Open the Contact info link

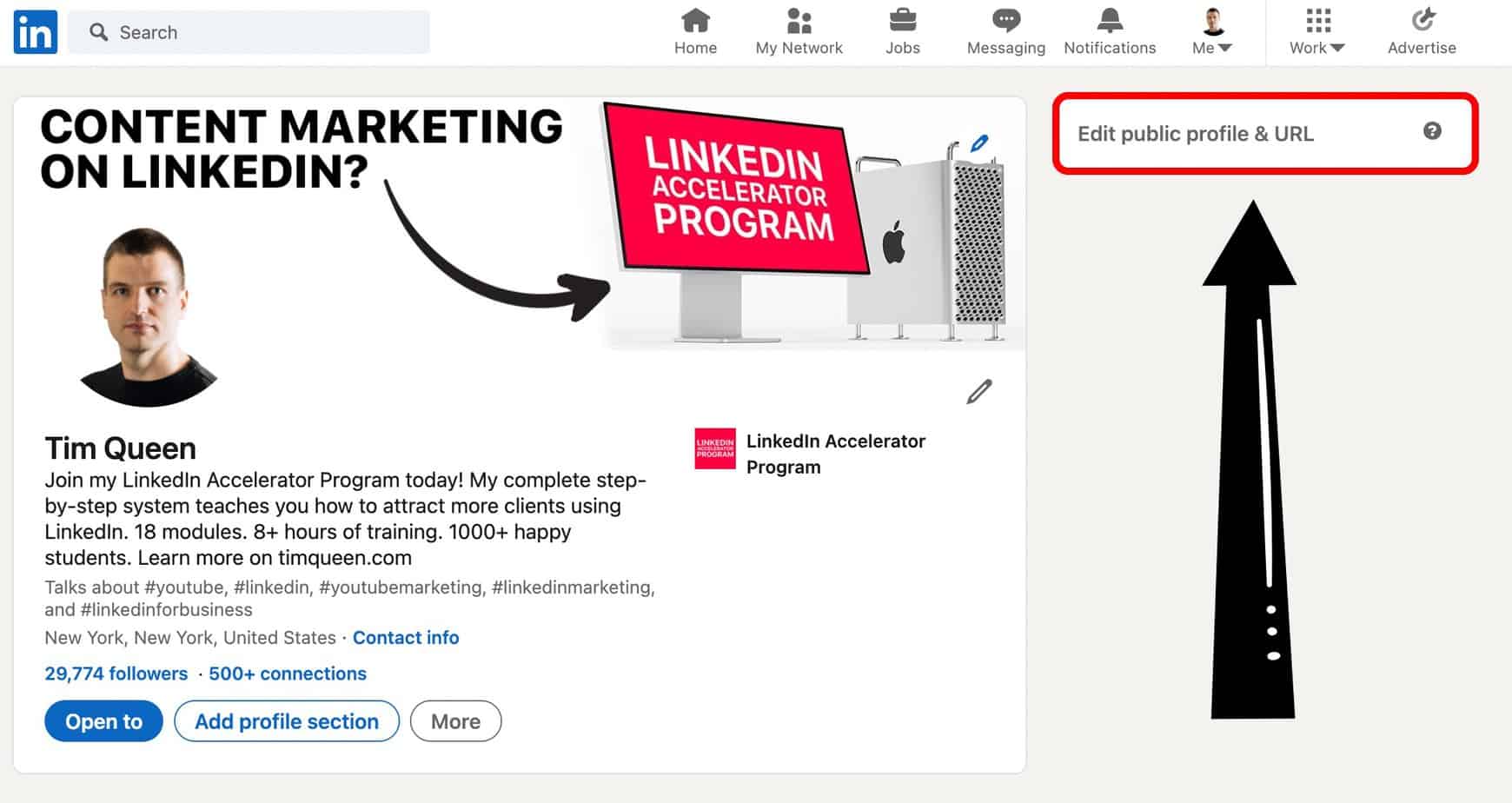point(406,638)
